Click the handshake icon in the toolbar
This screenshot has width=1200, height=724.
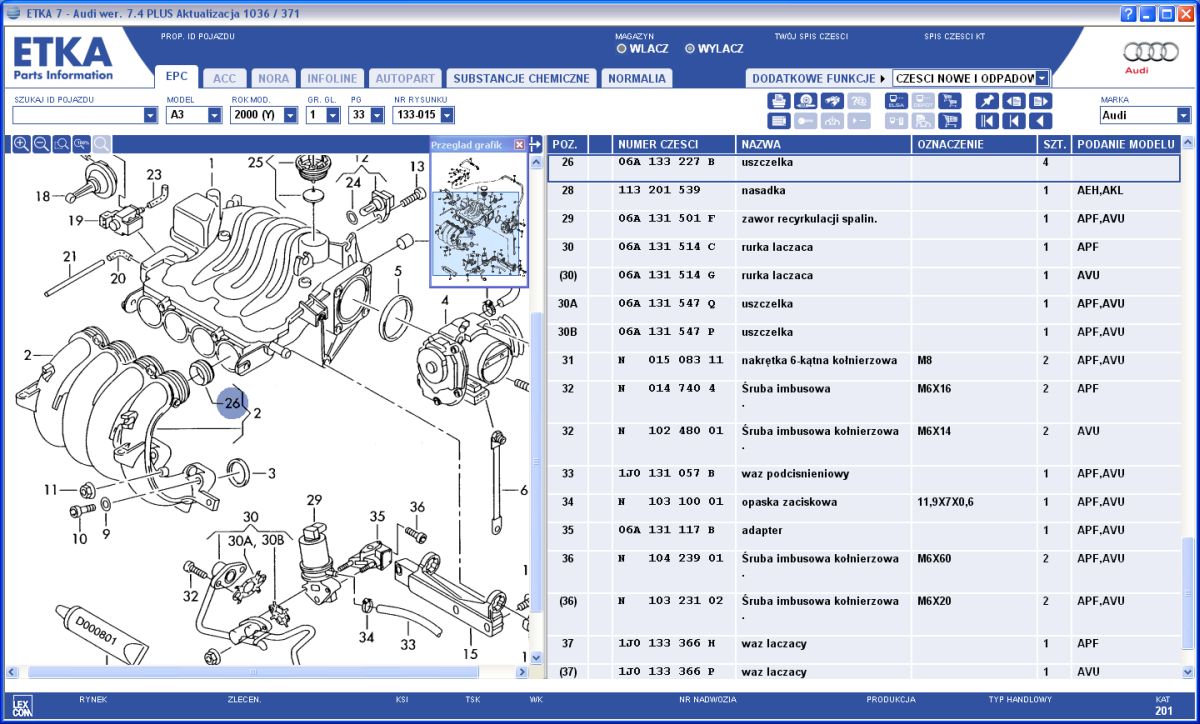(x=831, y=100)
